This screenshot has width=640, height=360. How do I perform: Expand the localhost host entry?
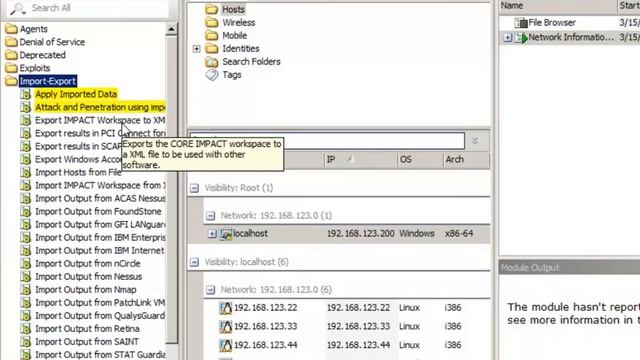212,234
